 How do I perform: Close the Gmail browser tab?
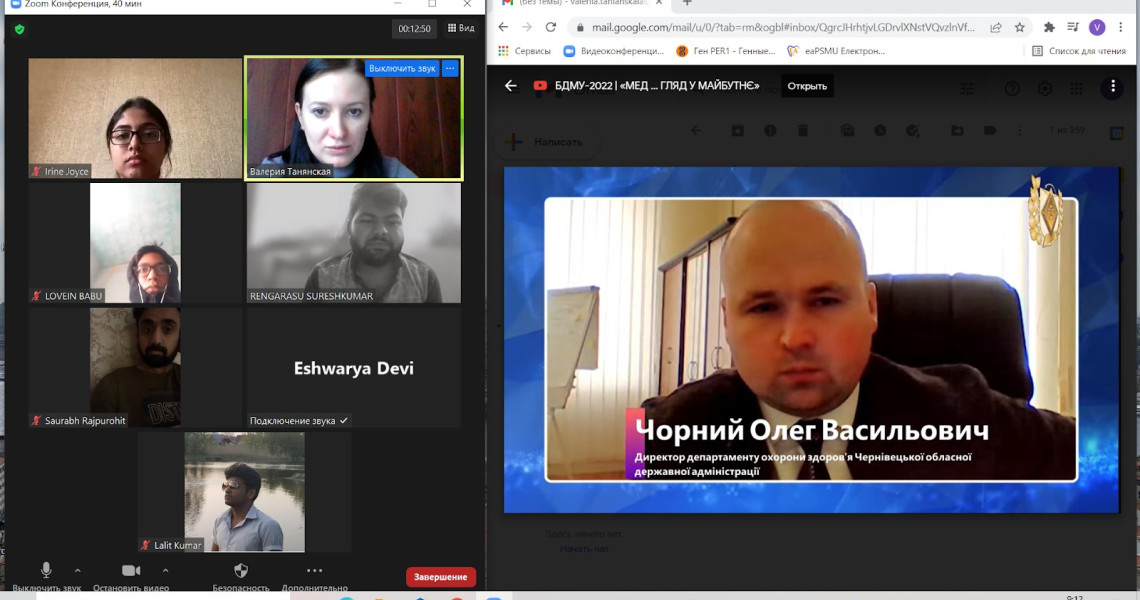click(659, 3)
